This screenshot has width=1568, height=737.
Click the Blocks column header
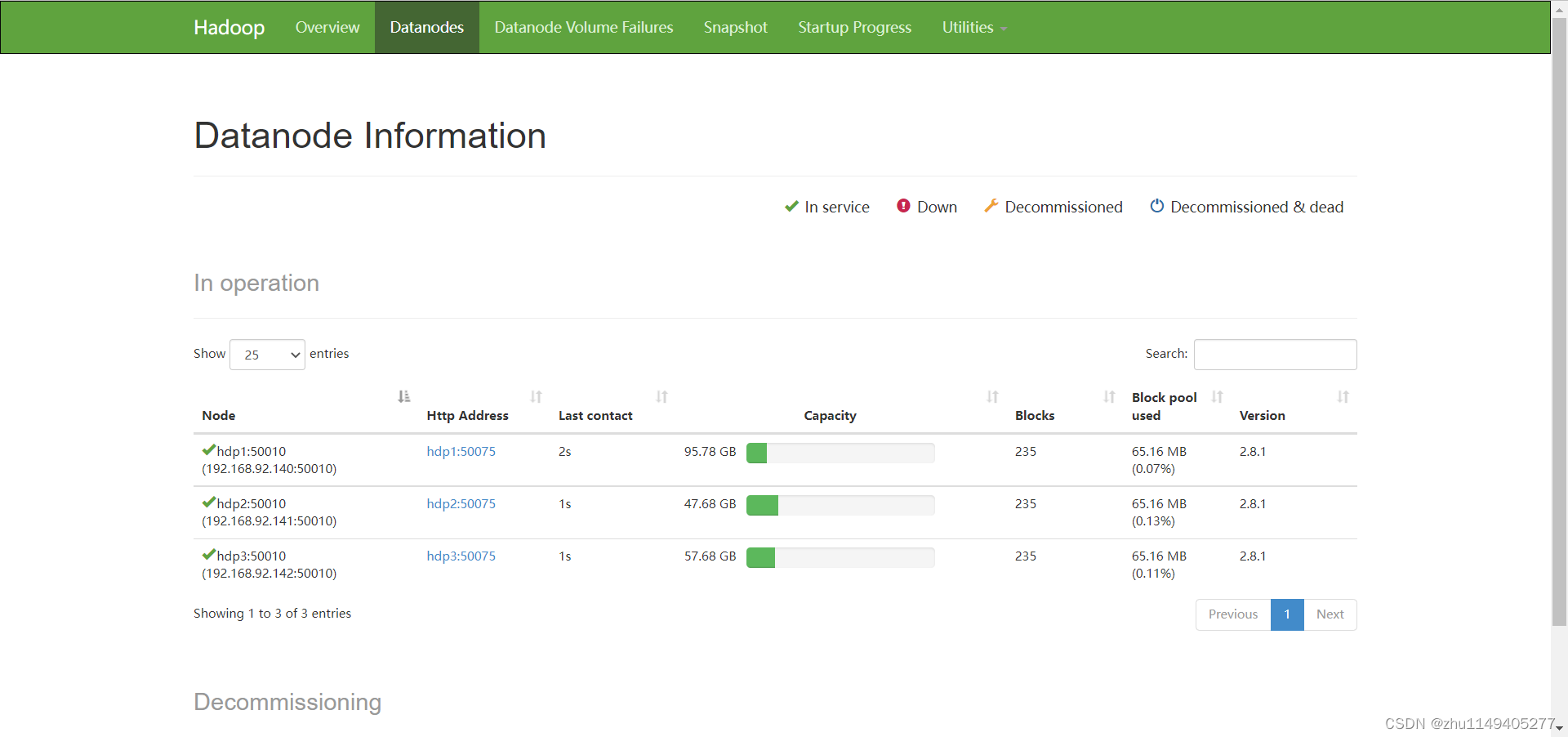click(1035, 416)
